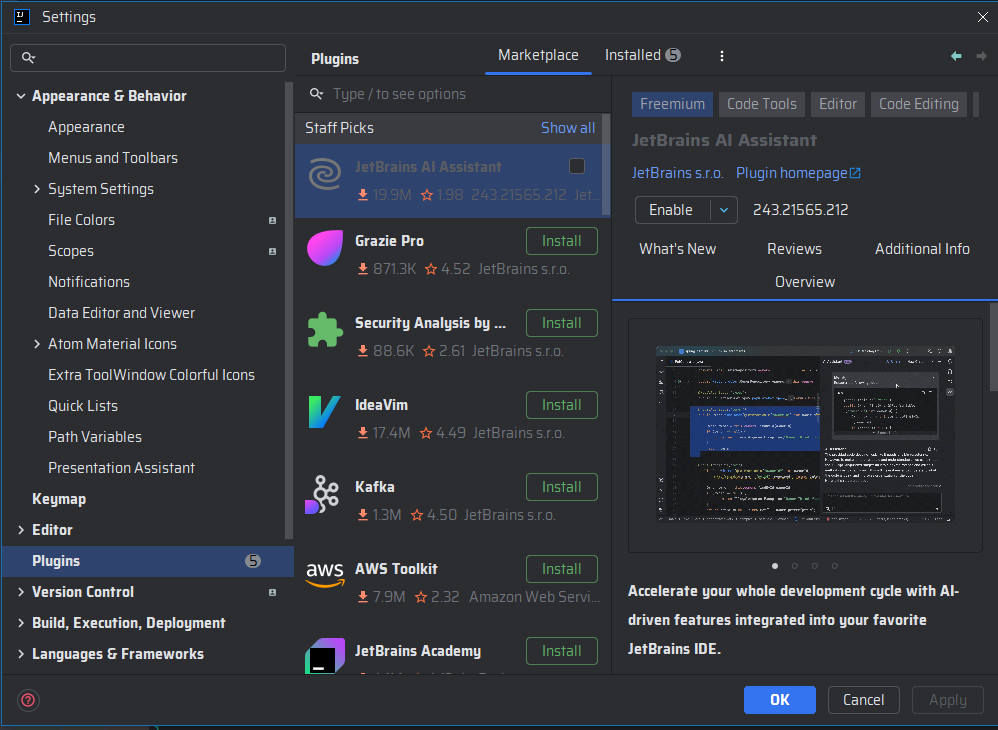
Task: Navigate back with the left arrow
Action: point(956,56)
